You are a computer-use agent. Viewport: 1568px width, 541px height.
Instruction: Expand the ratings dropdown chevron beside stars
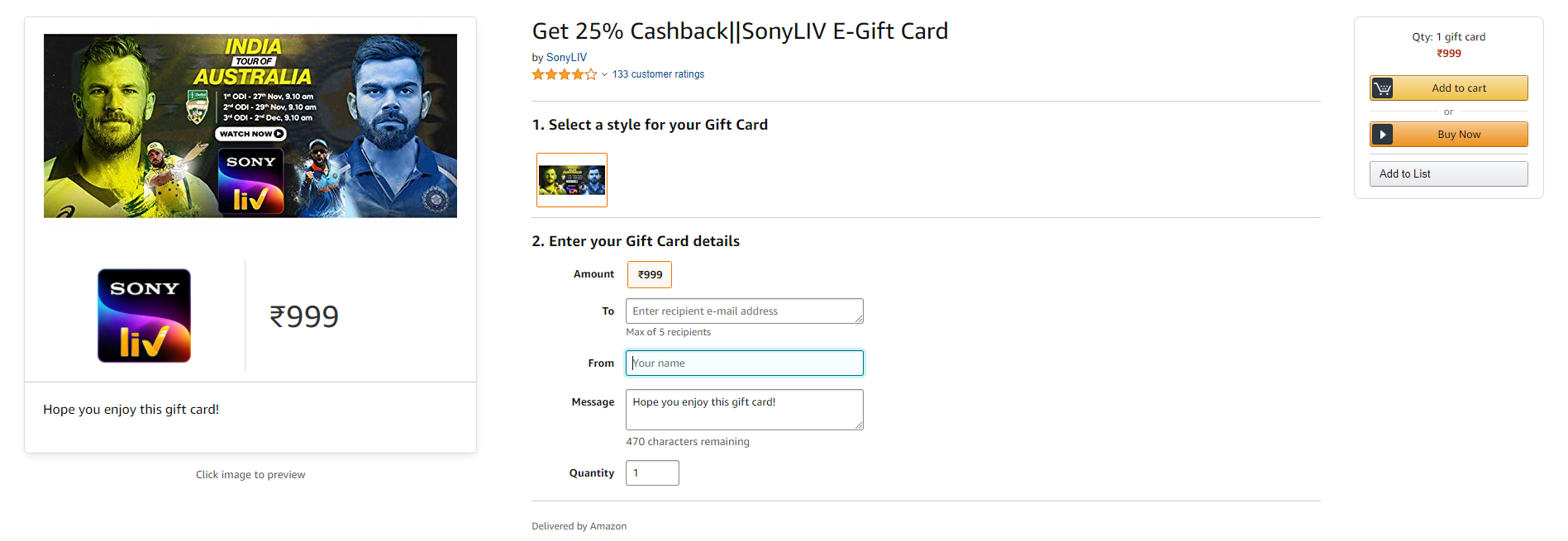pos(604,74)
